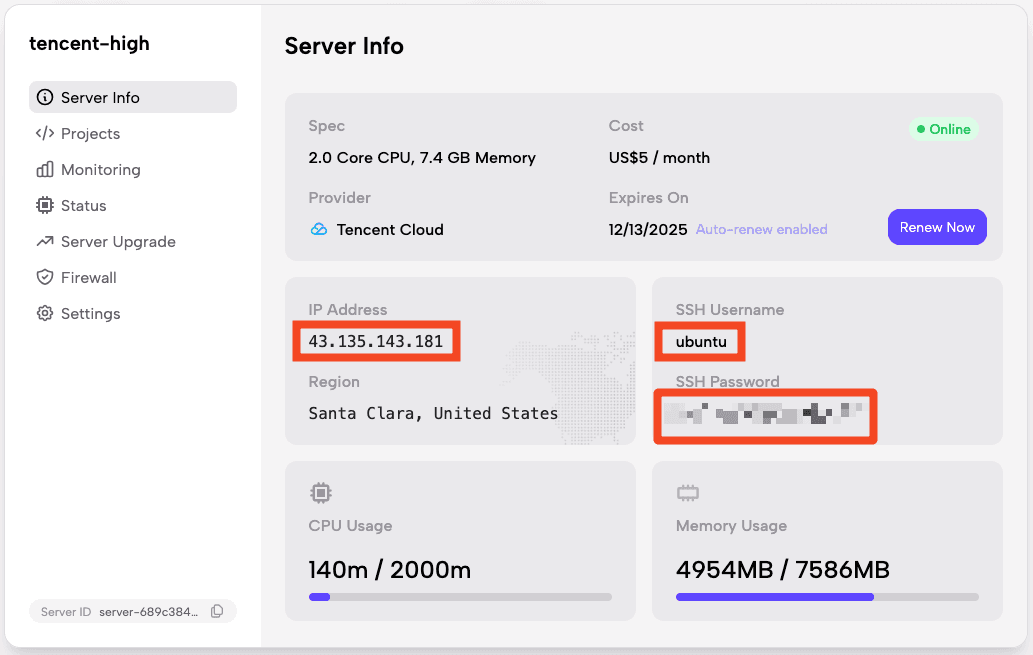The height and width of the screenshot is (655, 1033).
Task: Select the IP Address 43.135.143.181
Action: (376, 341)
